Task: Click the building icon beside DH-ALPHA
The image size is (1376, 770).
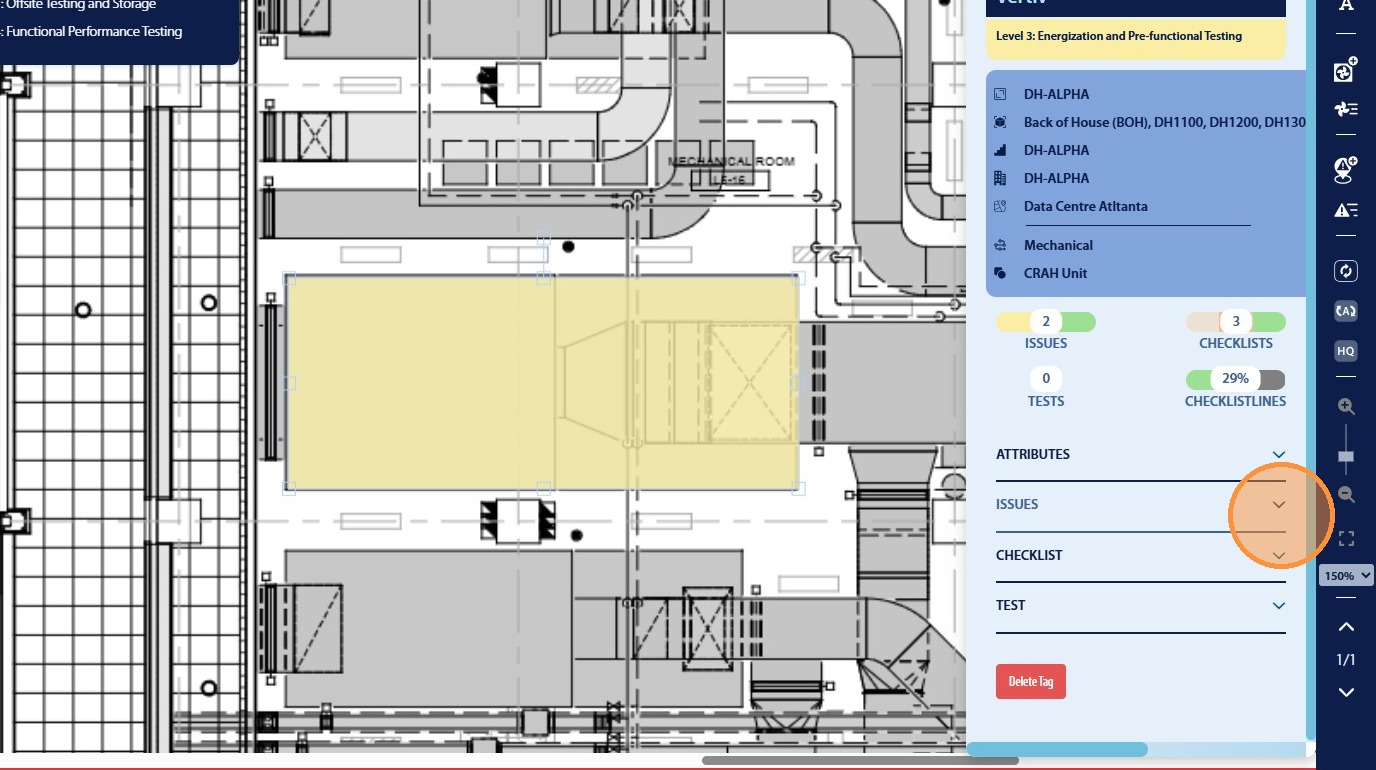Action: point(1000,178)
